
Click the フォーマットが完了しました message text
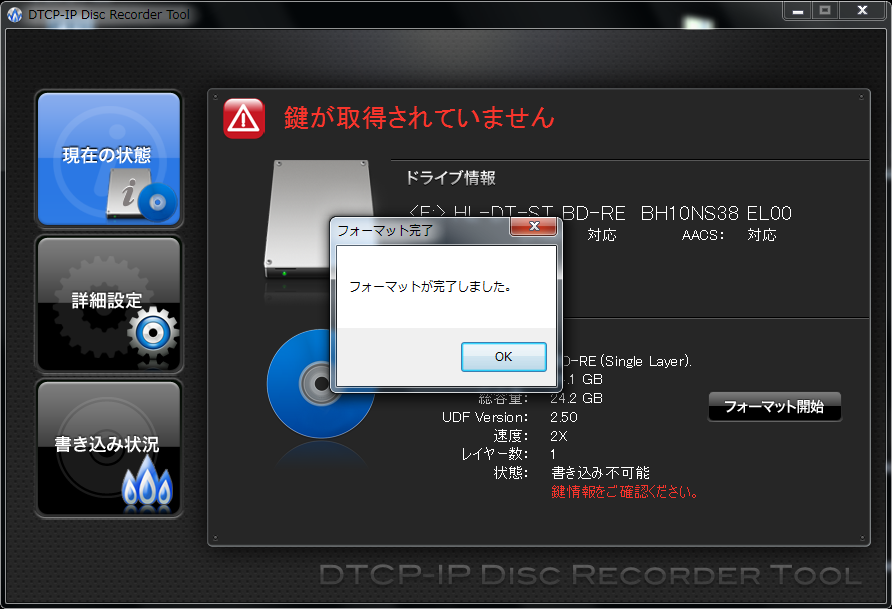tap(430, 287)
